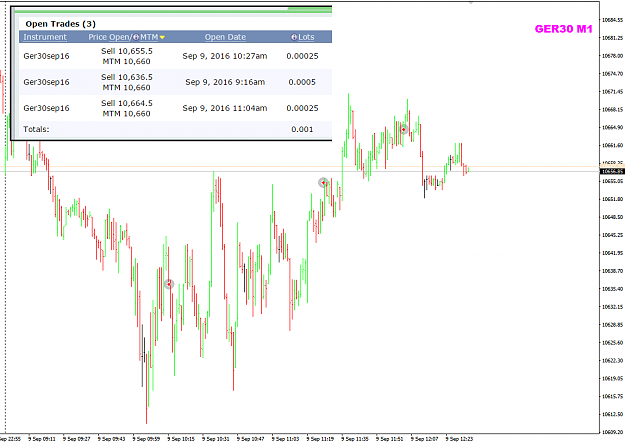Click the 10651.80 price axis label

click(x=613, y=199)
